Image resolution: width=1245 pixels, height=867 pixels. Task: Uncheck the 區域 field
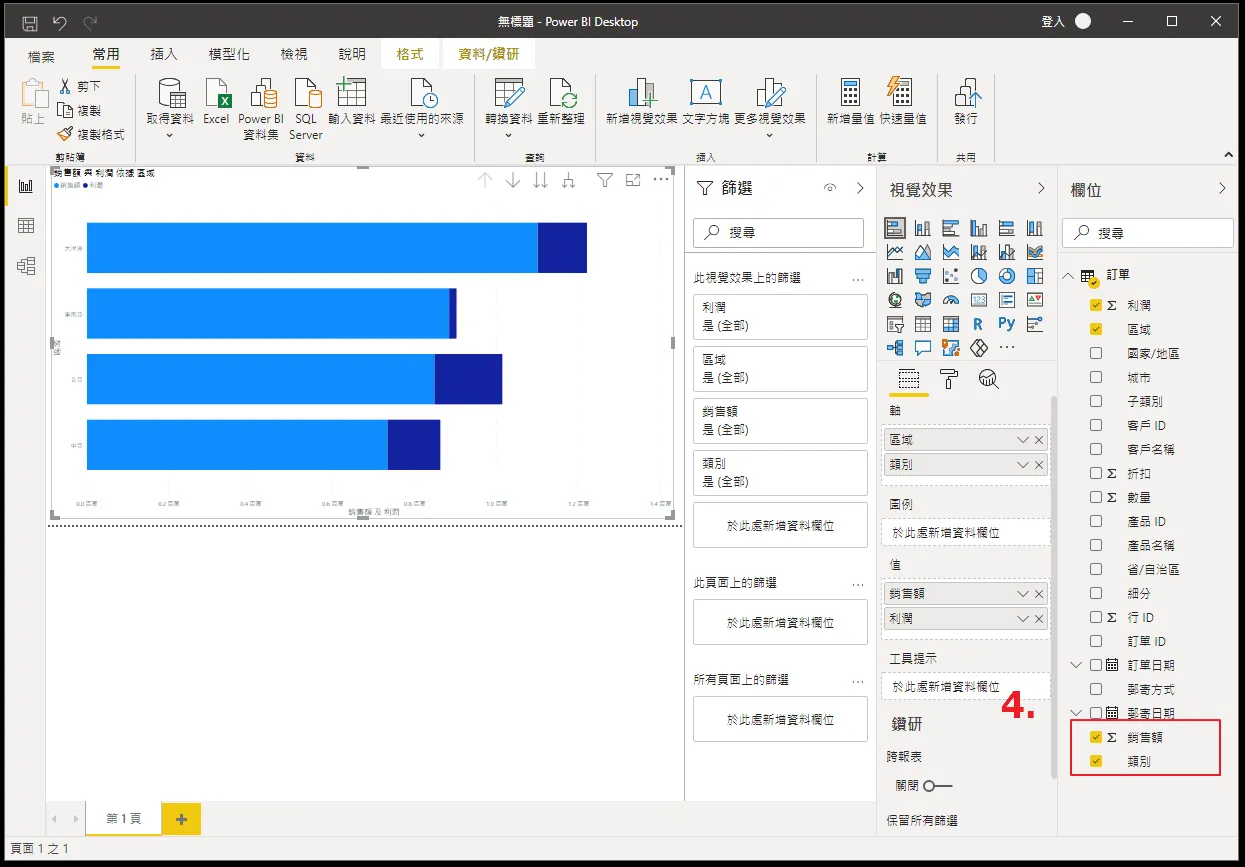[1096, 329]
